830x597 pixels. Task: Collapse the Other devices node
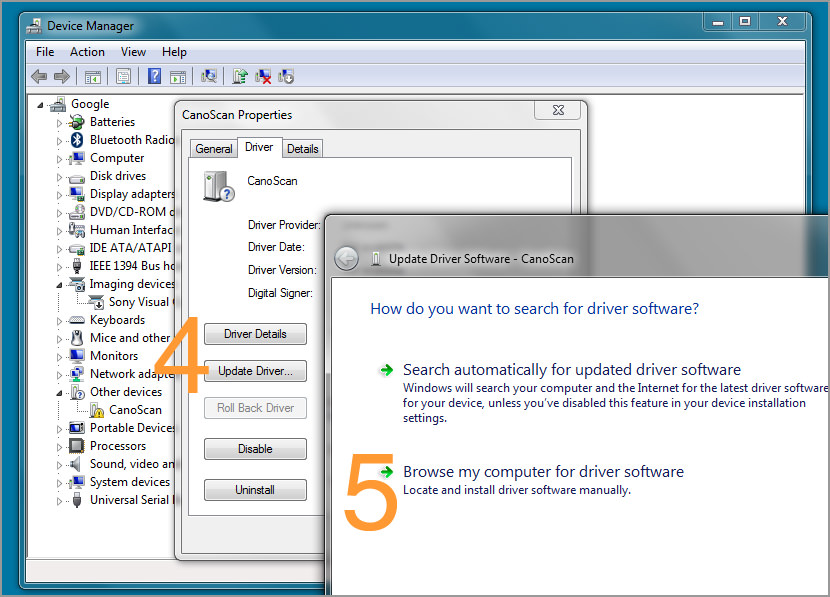click(59, 393)
